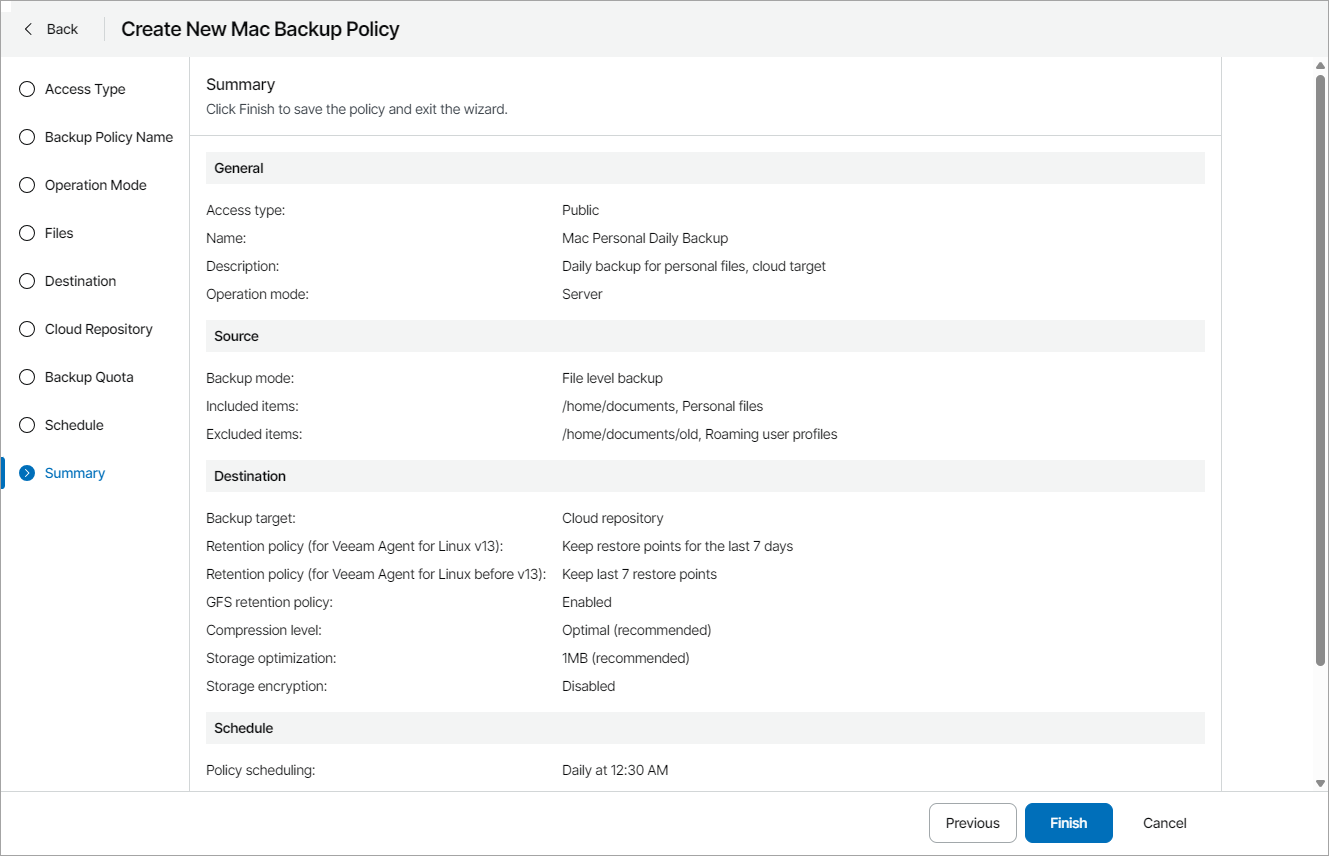Select the Backup Policy Name step circle

(27, 137)
